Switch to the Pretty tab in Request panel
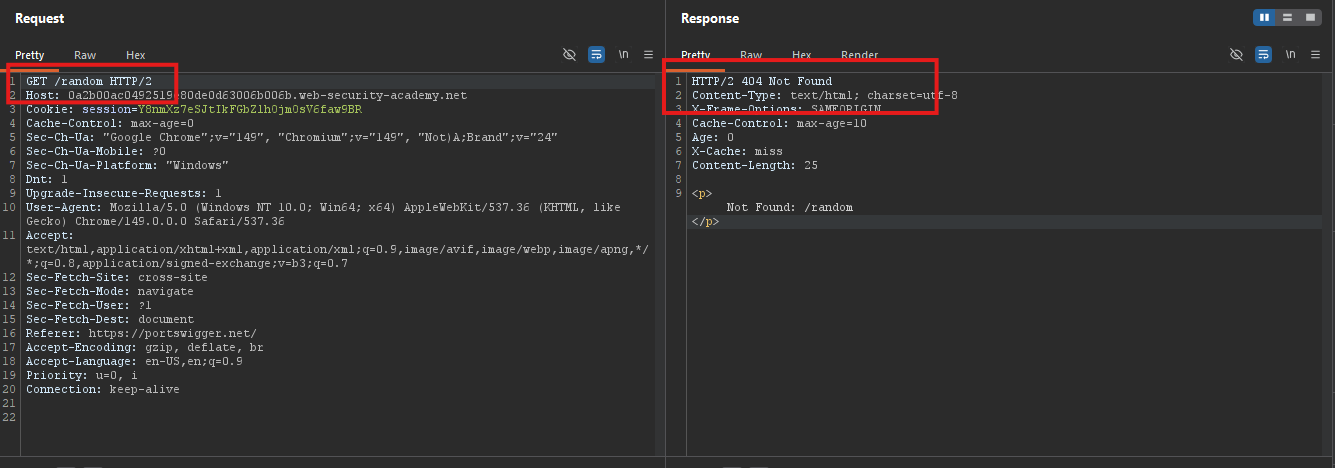 pyautogui.click(x=30, y=55)
